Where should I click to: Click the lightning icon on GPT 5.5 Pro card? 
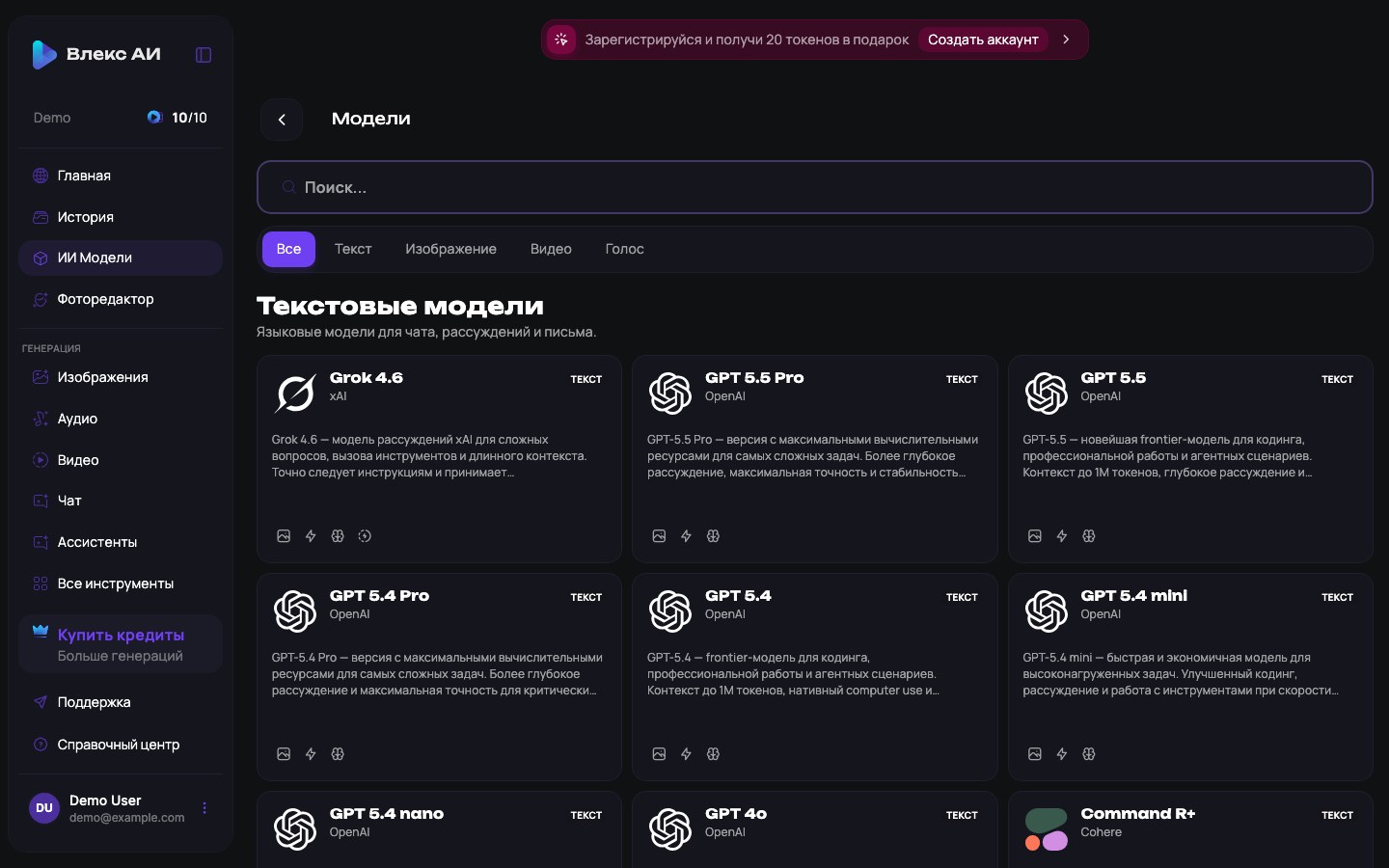tap(686, 536)
